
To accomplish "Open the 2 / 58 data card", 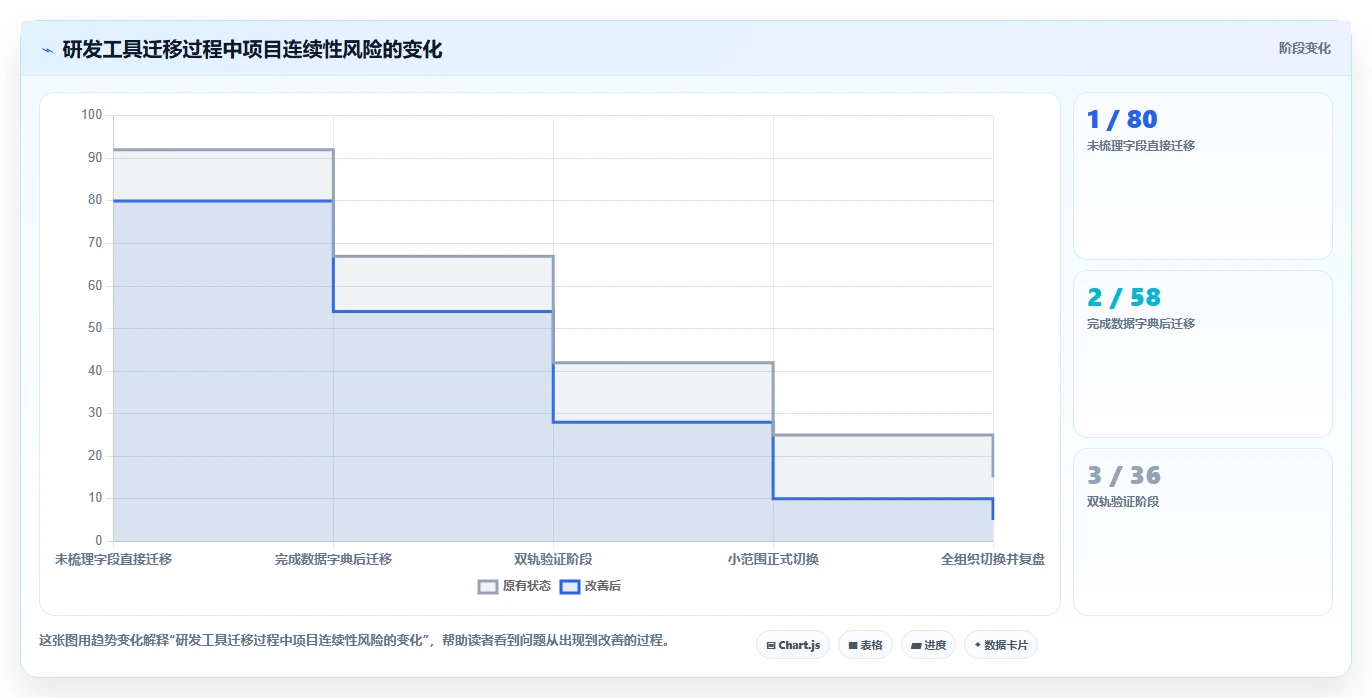I will point(1203,354).
